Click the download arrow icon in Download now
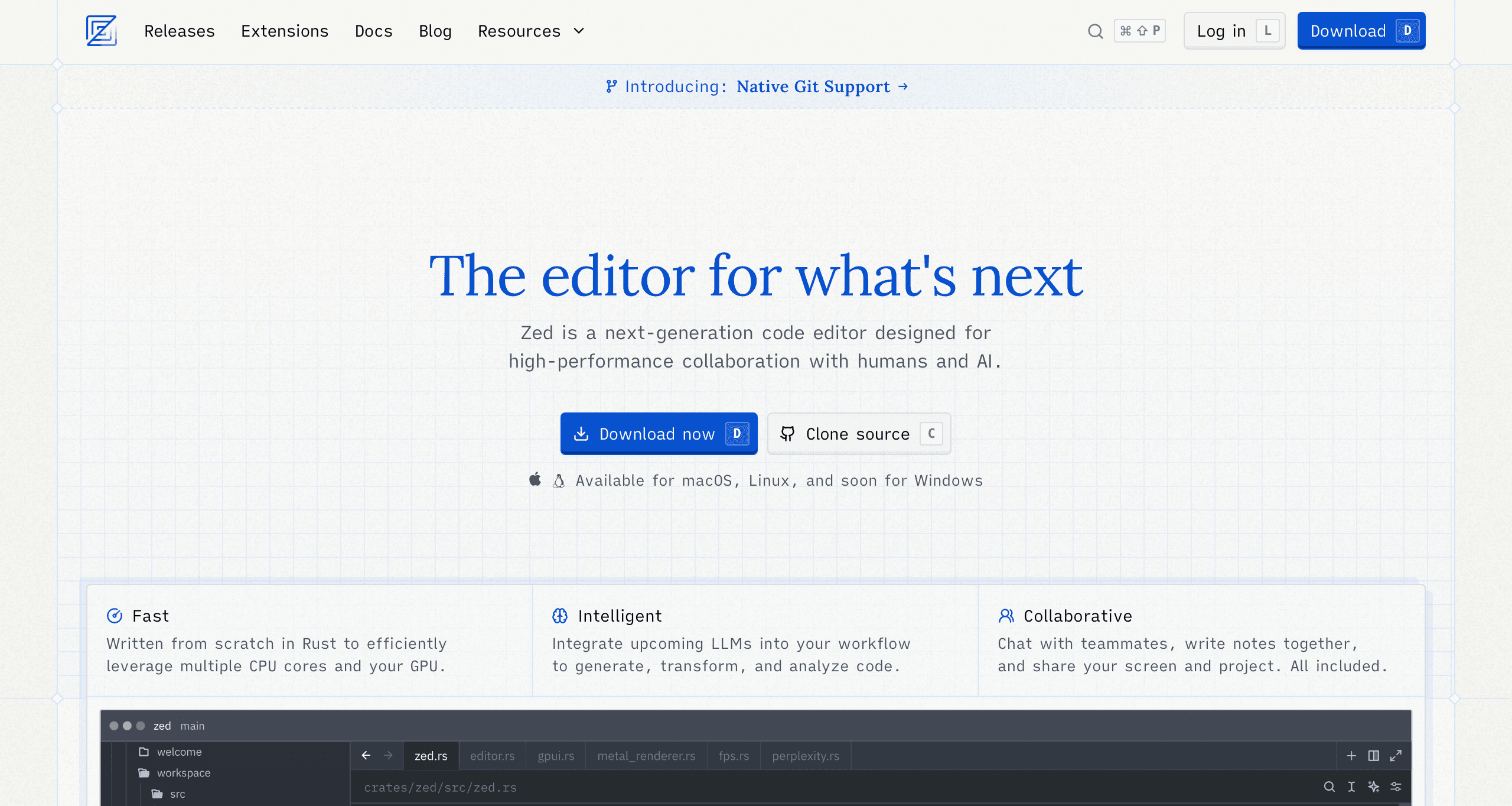 (x=581, y=434)
